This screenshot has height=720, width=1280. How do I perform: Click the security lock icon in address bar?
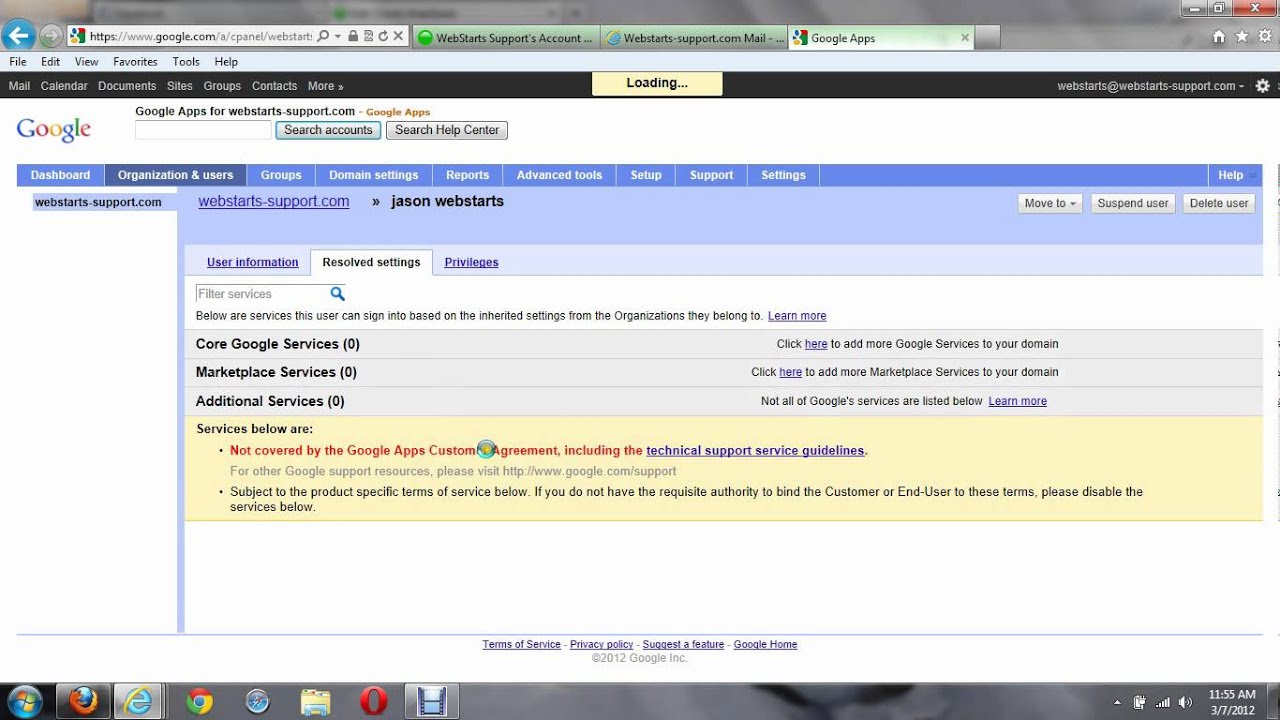(x=353, y=36)
